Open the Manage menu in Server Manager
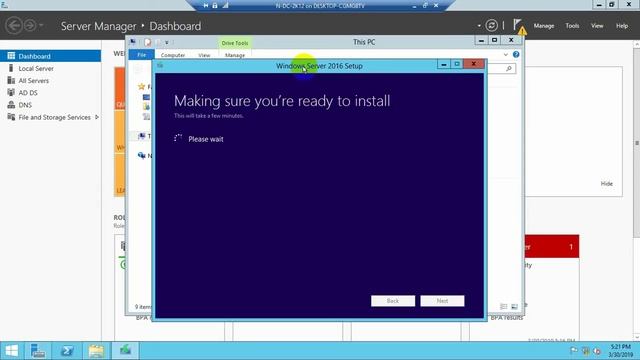Viewport: 640px width, 360px height. 544,26
